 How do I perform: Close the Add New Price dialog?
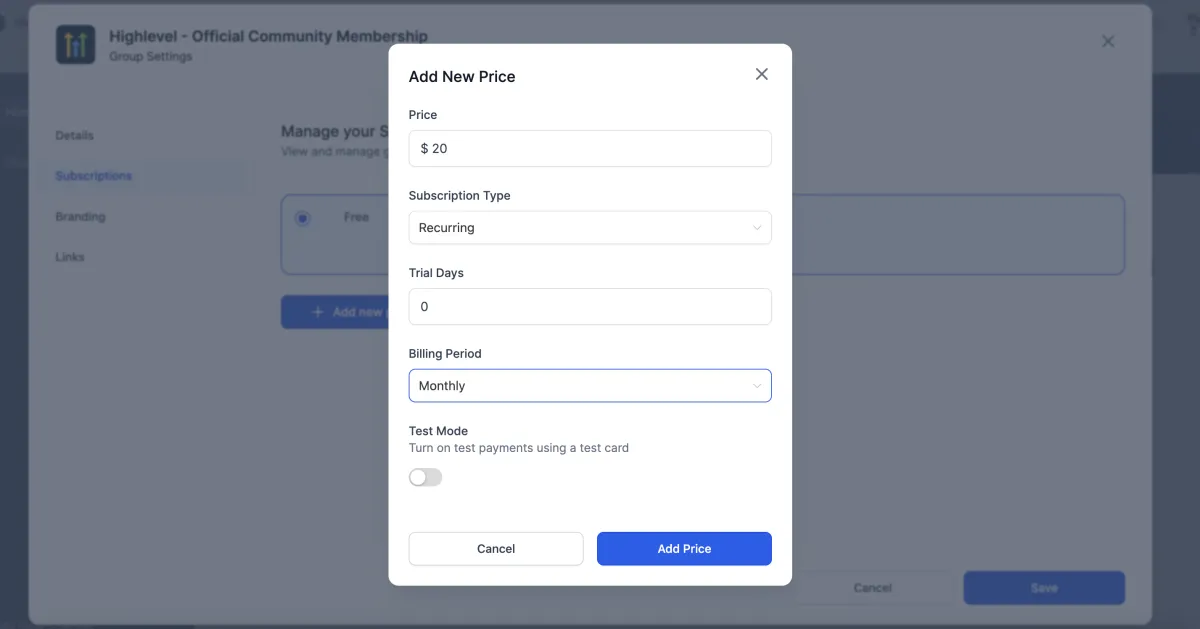[762, 75]
